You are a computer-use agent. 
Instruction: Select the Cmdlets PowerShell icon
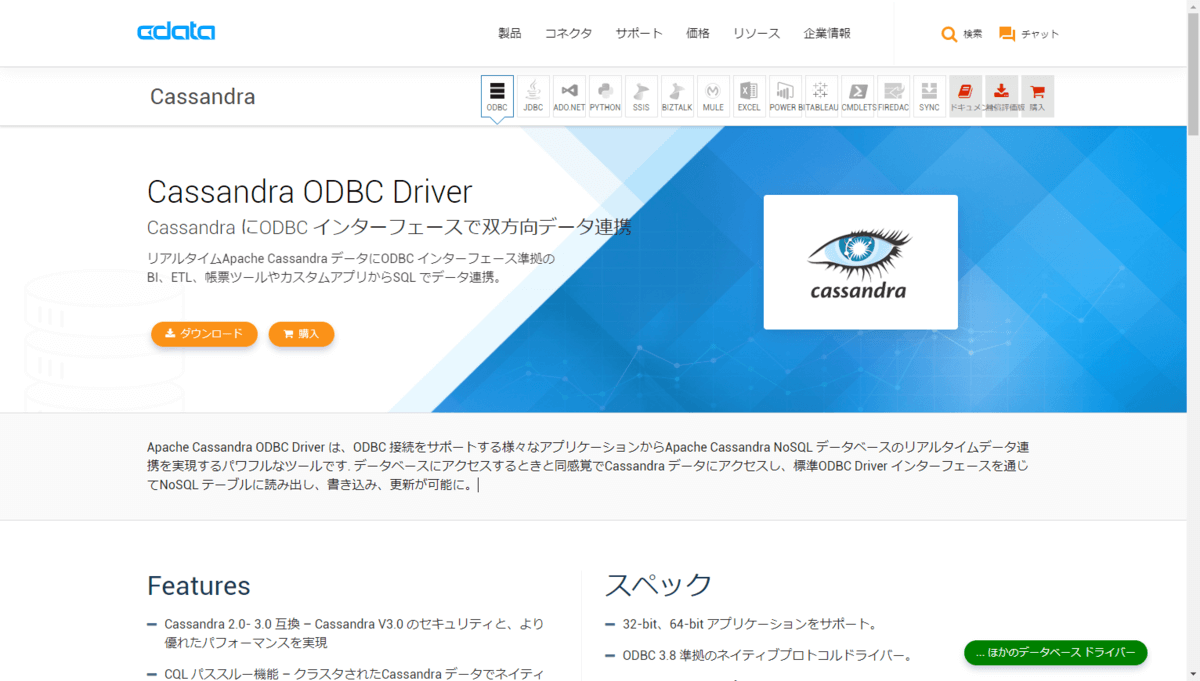857,96
